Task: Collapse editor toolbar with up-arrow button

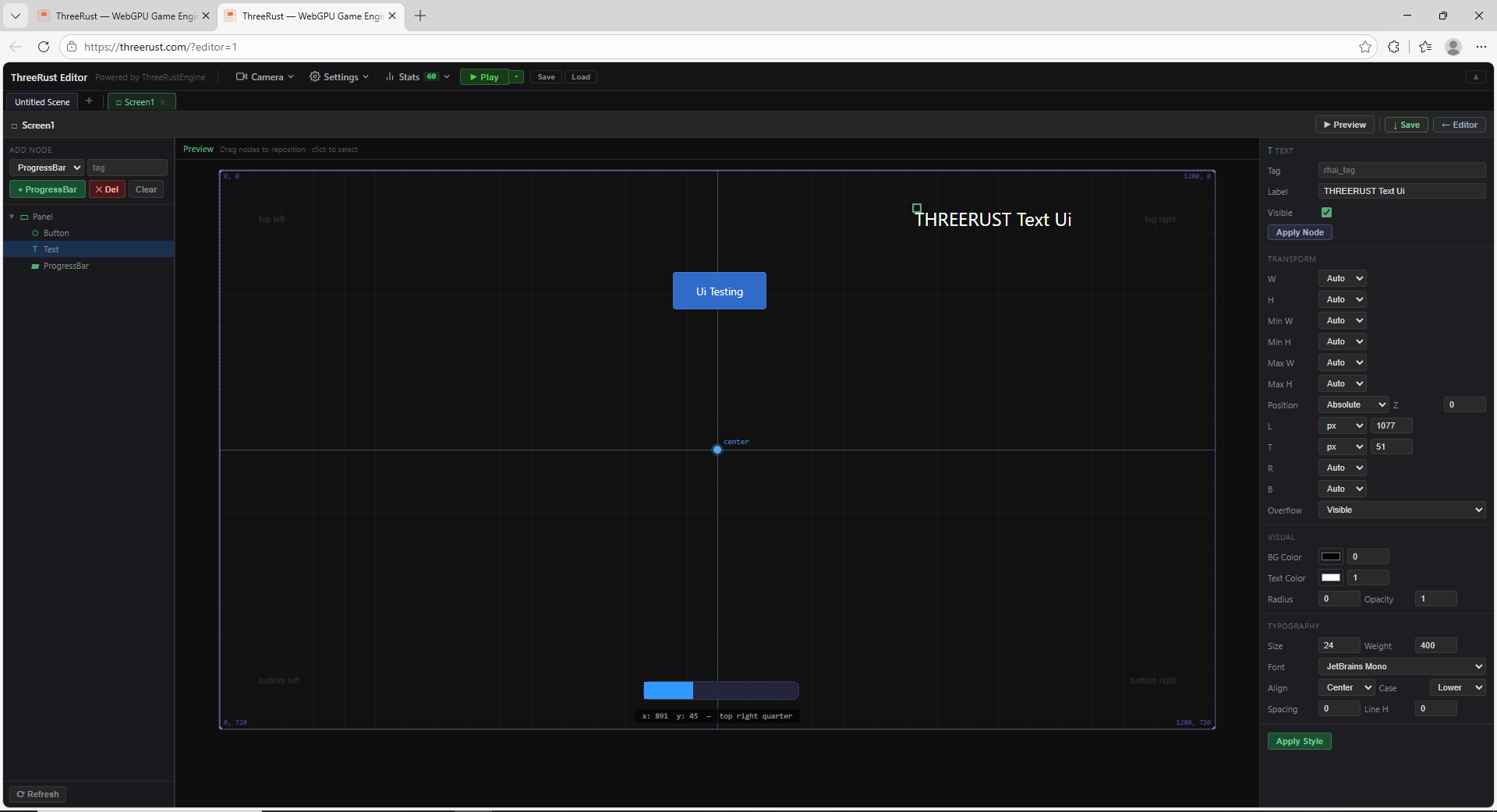Action: pos(1475,76)
